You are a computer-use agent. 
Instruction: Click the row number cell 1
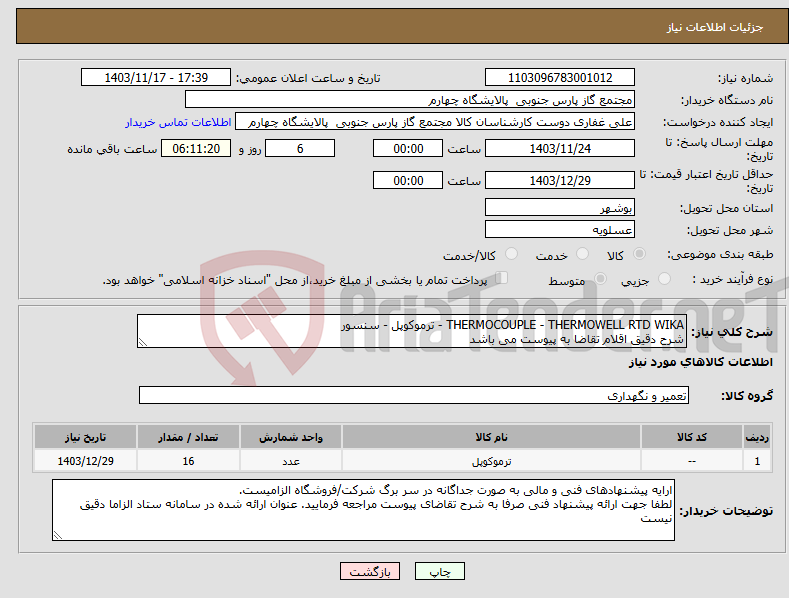757,461
